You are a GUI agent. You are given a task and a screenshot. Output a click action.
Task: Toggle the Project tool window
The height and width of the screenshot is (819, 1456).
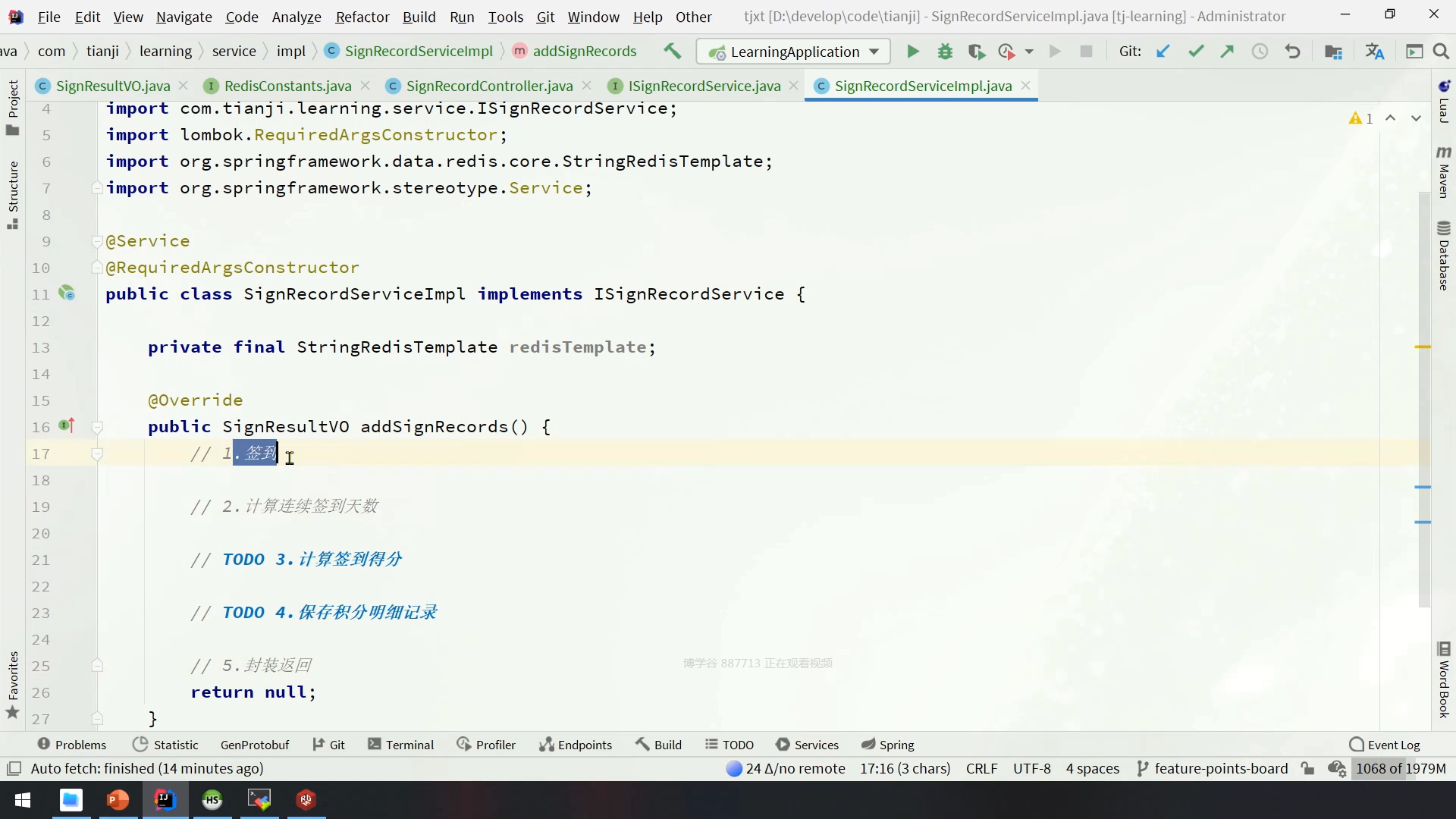(x=13, y=106)
